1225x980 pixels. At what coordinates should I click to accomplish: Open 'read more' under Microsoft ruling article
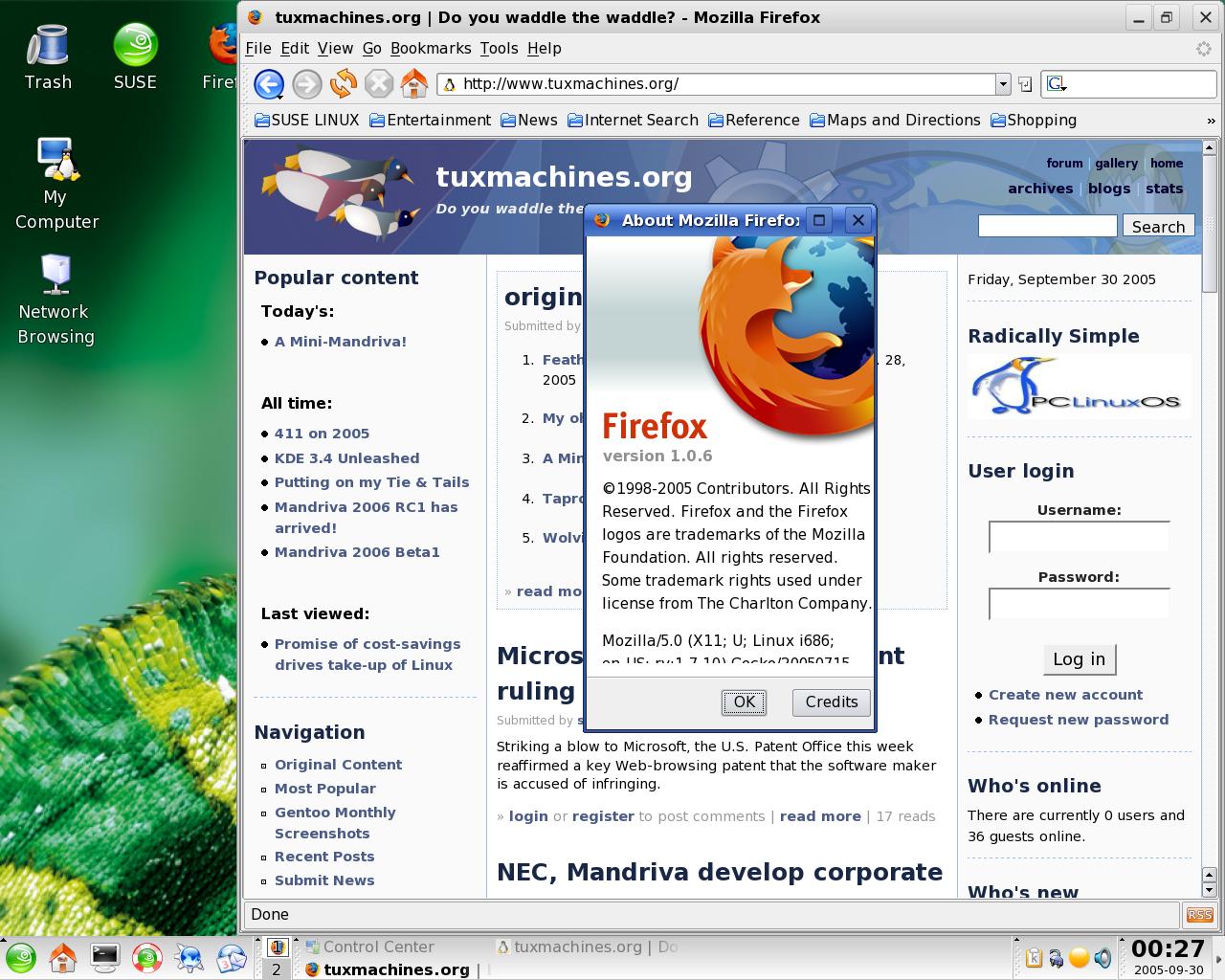tap(820, 816)
